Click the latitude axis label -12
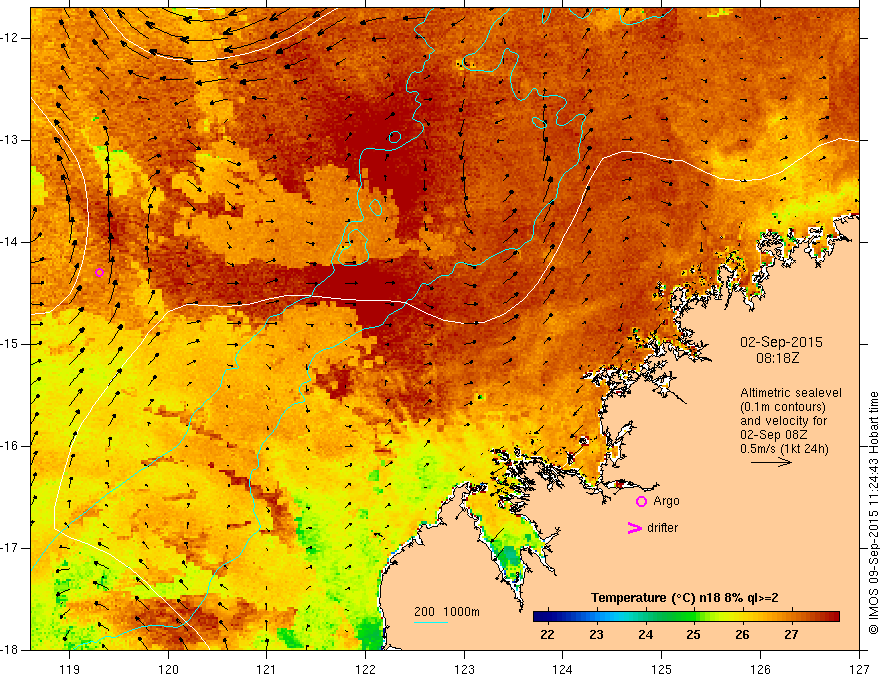This screenshot has width=880, height=680. [11, 38]
